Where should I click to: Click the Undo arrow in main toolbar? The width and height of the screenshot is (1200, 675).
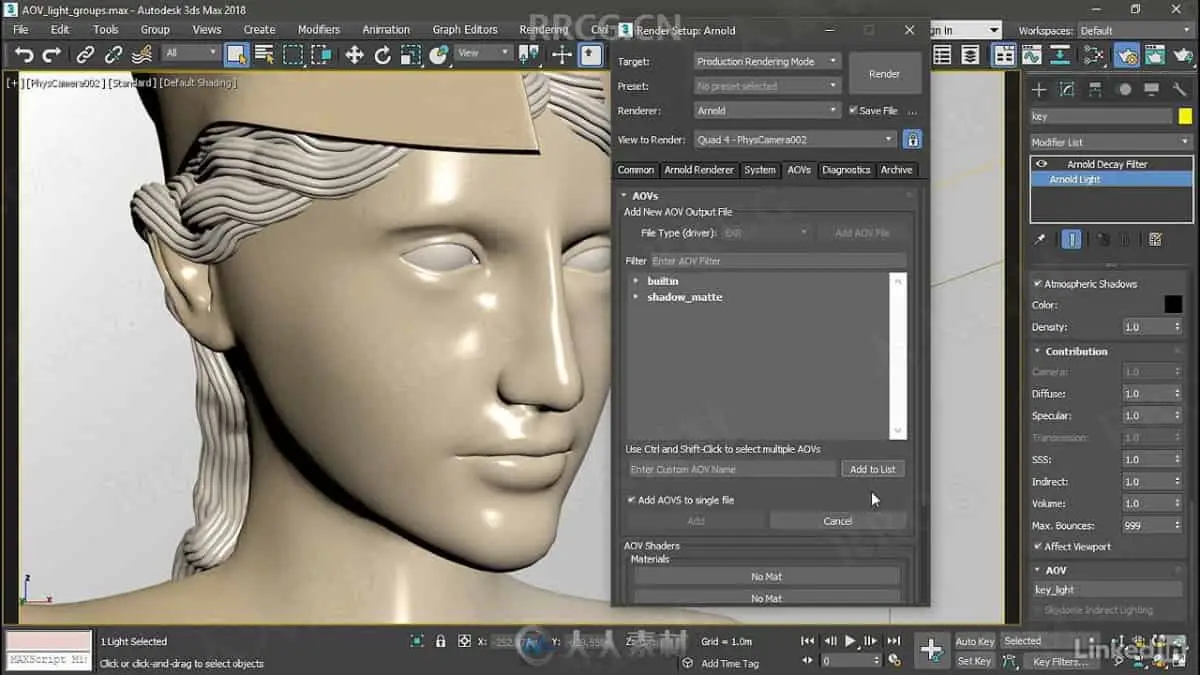tap(24, 54)
